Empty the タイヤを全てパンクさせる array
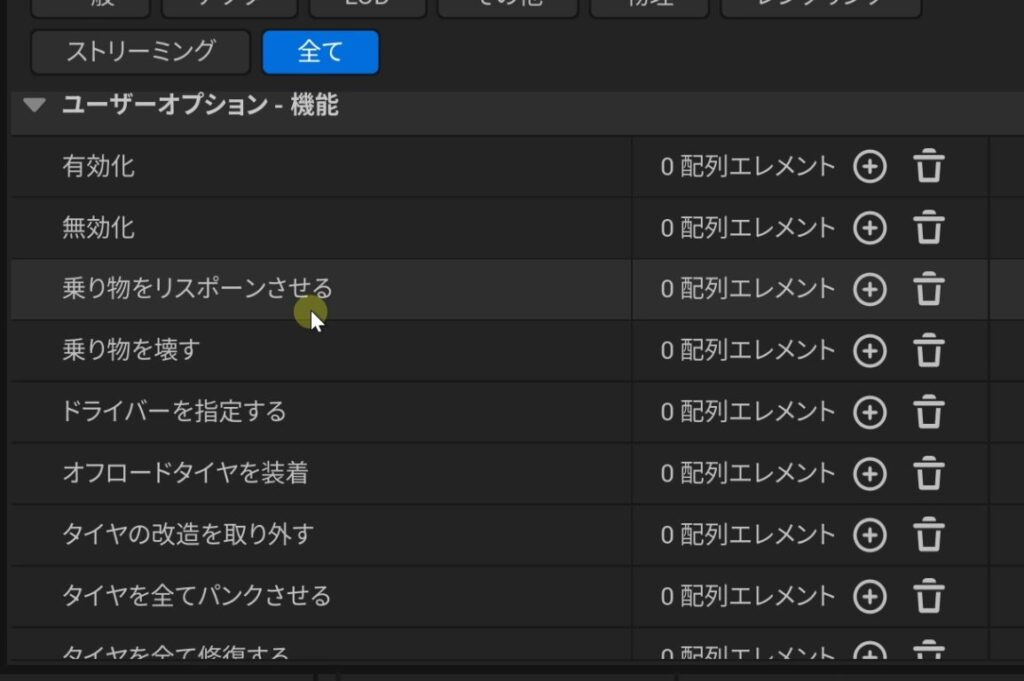This screenshot has width=1024, height=681. pyautogui.click(x=929, y=597)
